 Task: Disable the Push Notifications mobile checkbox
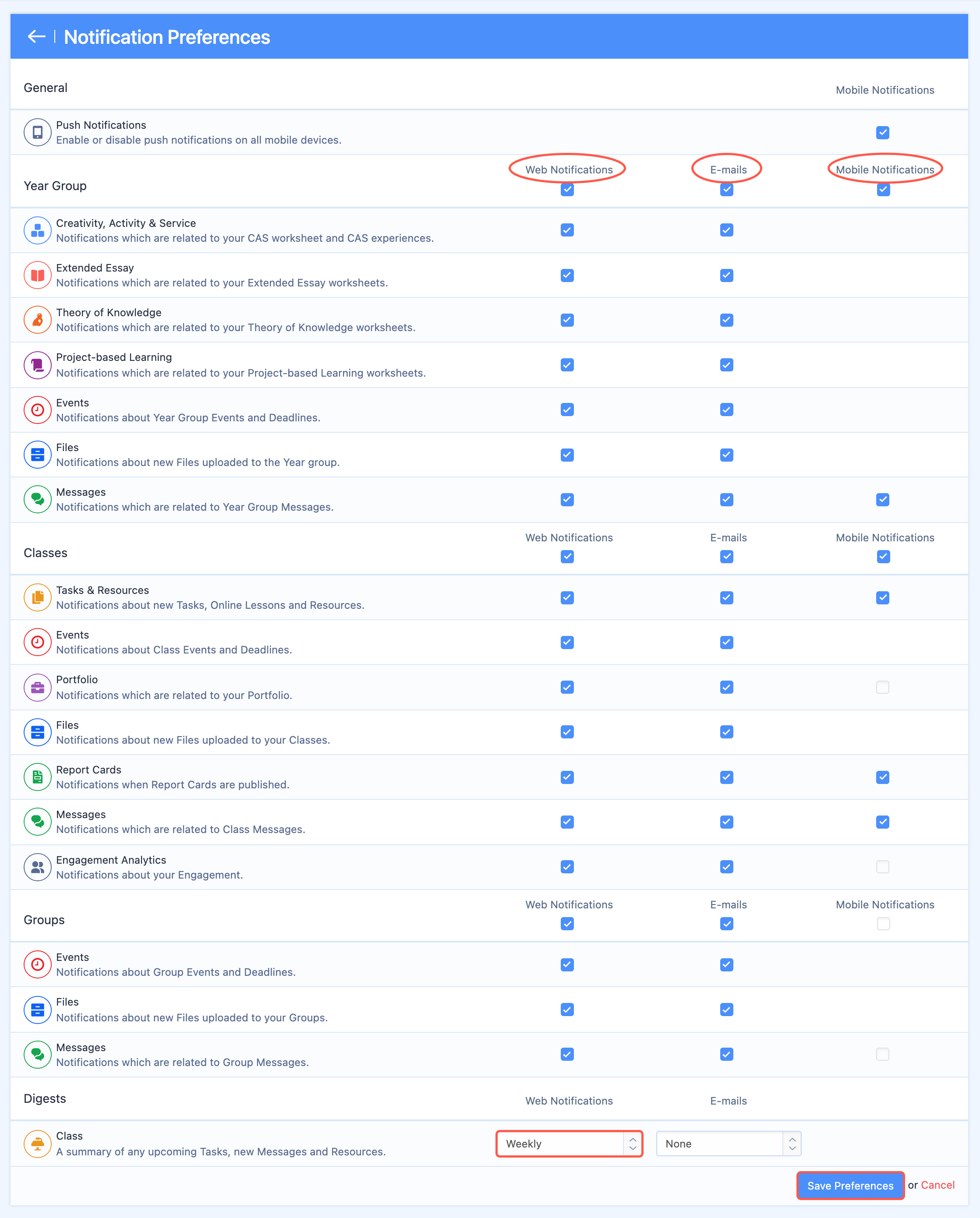point(883,133)
